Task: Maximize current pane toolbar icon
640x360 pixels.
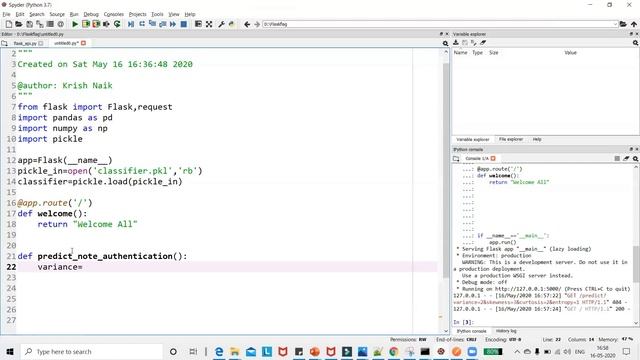Action: [198, 24]
